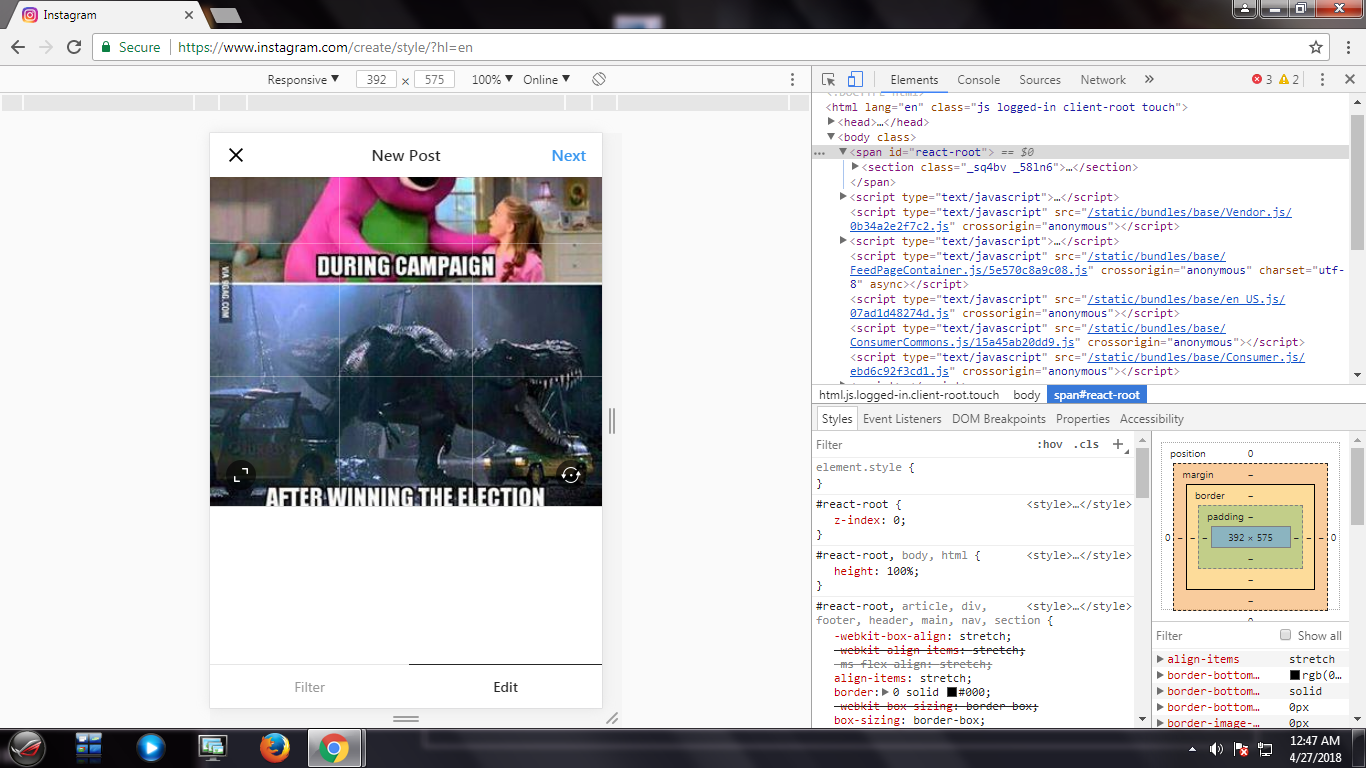Toggle the .cls classes button
The image size is (1366, 768).
click(1086, 444)
